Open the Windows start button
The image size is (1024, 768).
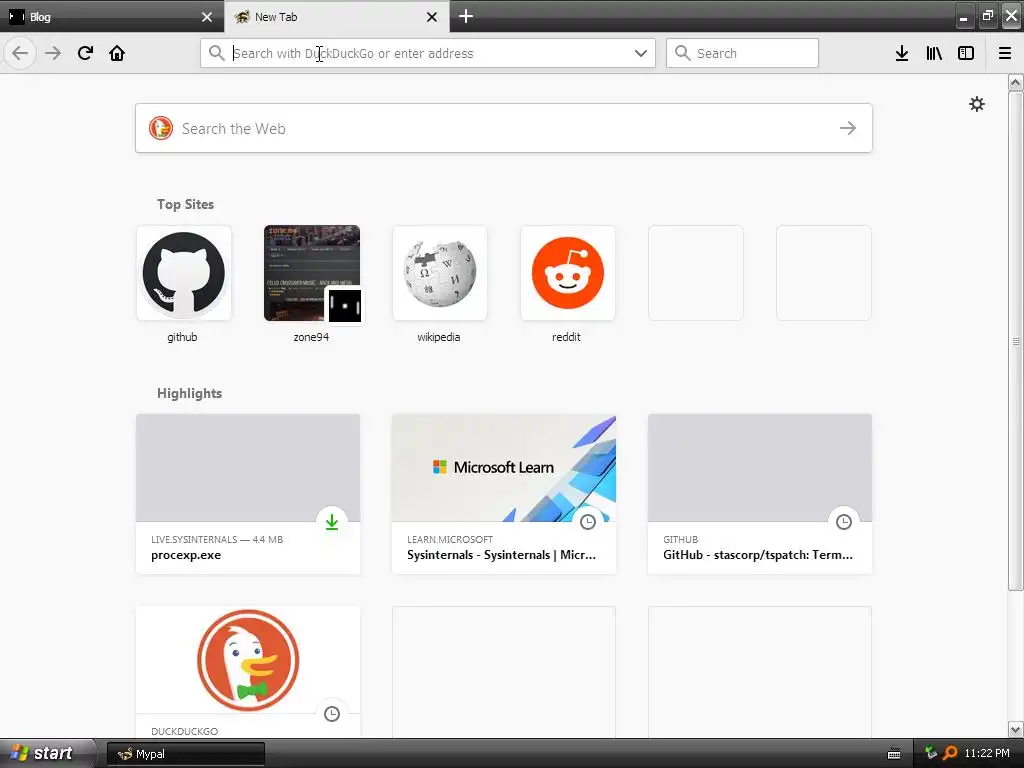point(47,753)
